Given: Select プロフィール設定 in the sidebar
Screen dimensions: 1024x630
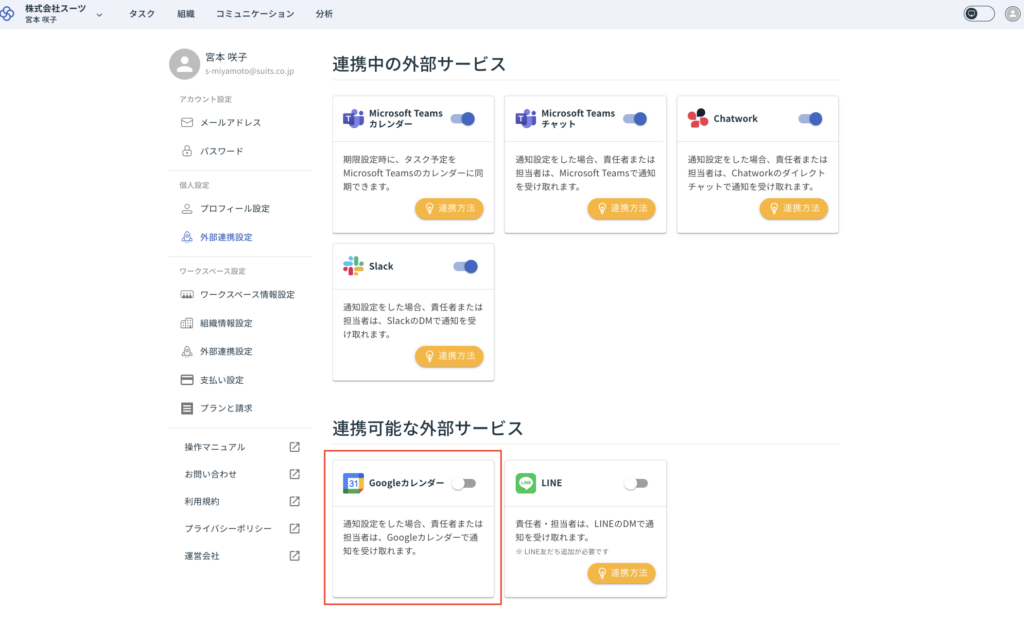Looking at the screenshot, I should [x=234, y=209].
